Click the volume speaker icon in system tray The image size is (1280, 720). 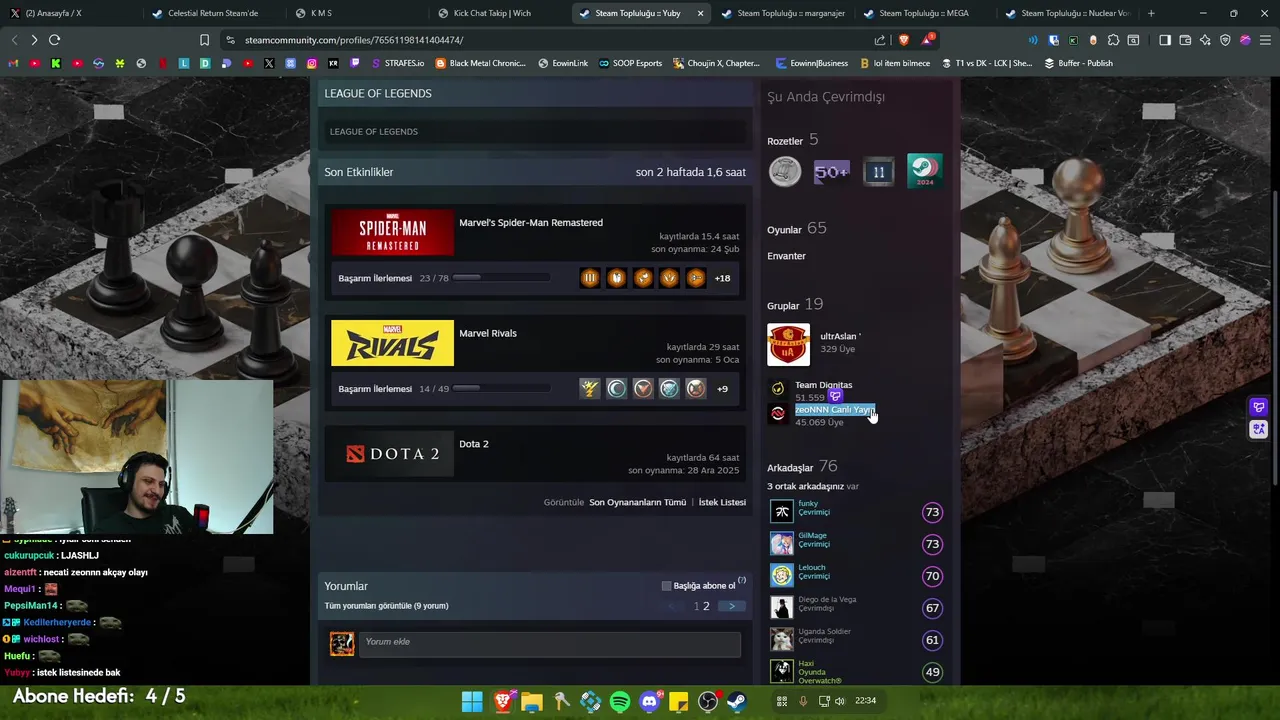coord(840,701)
